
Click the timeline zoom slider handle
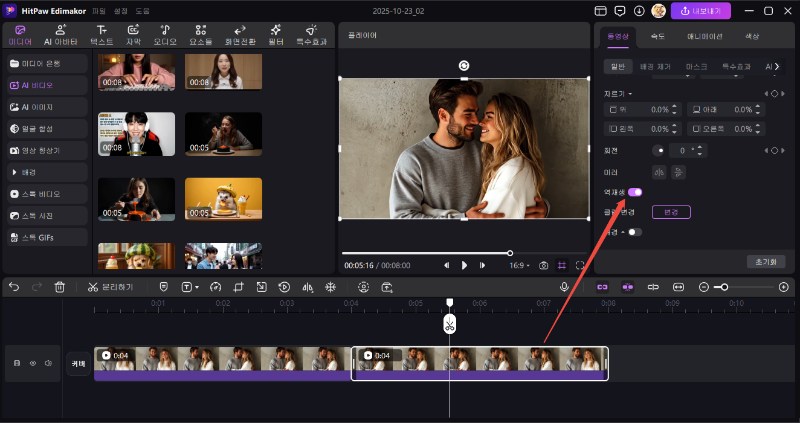(724, 287)
